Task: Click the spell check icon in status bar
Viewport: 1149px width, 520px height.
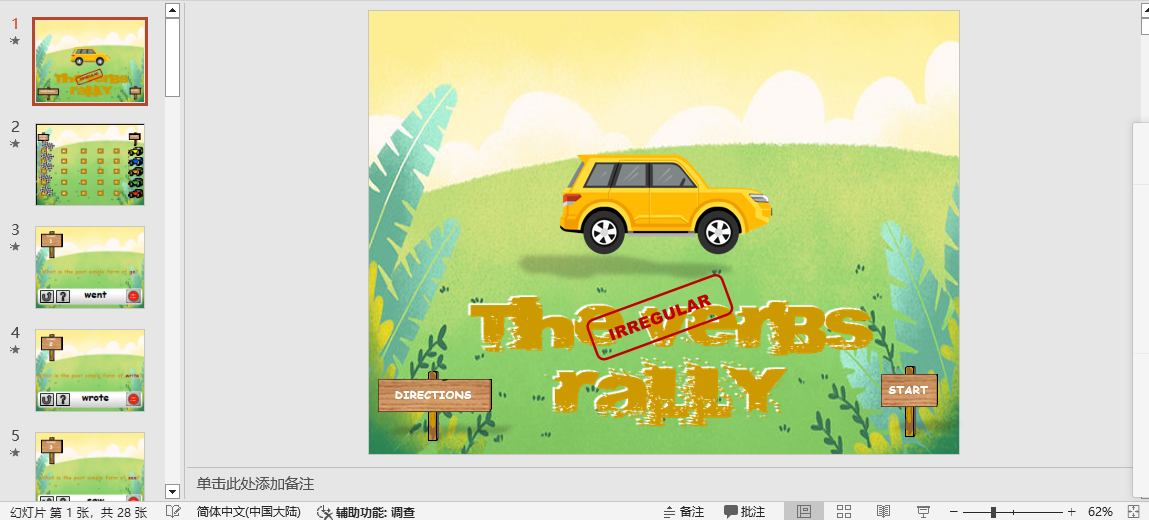Action: point(173,512)
